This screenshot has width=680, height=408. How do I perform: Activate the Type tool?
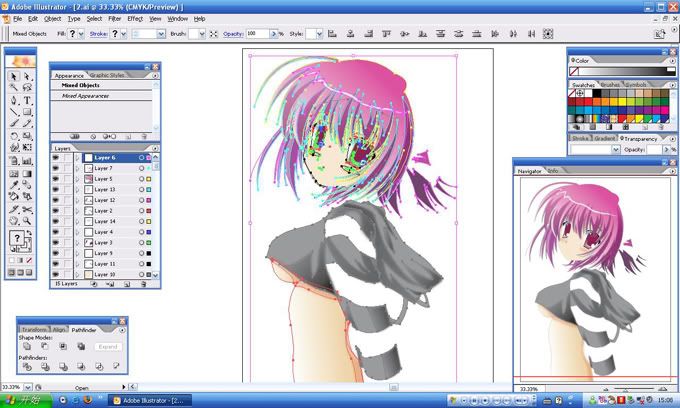pyautogui.click(x=27, y=100)
